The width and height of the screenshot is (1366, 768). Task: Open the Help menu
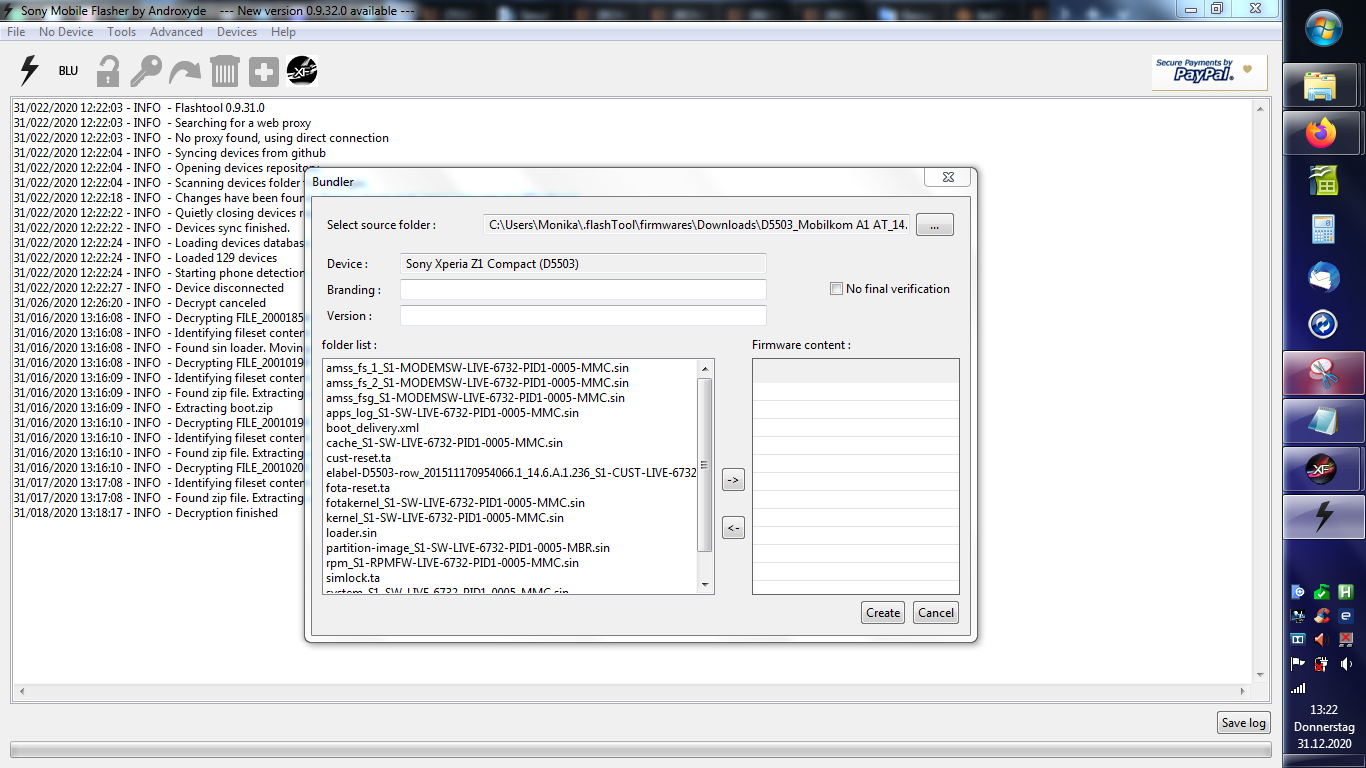pos(283,32)
